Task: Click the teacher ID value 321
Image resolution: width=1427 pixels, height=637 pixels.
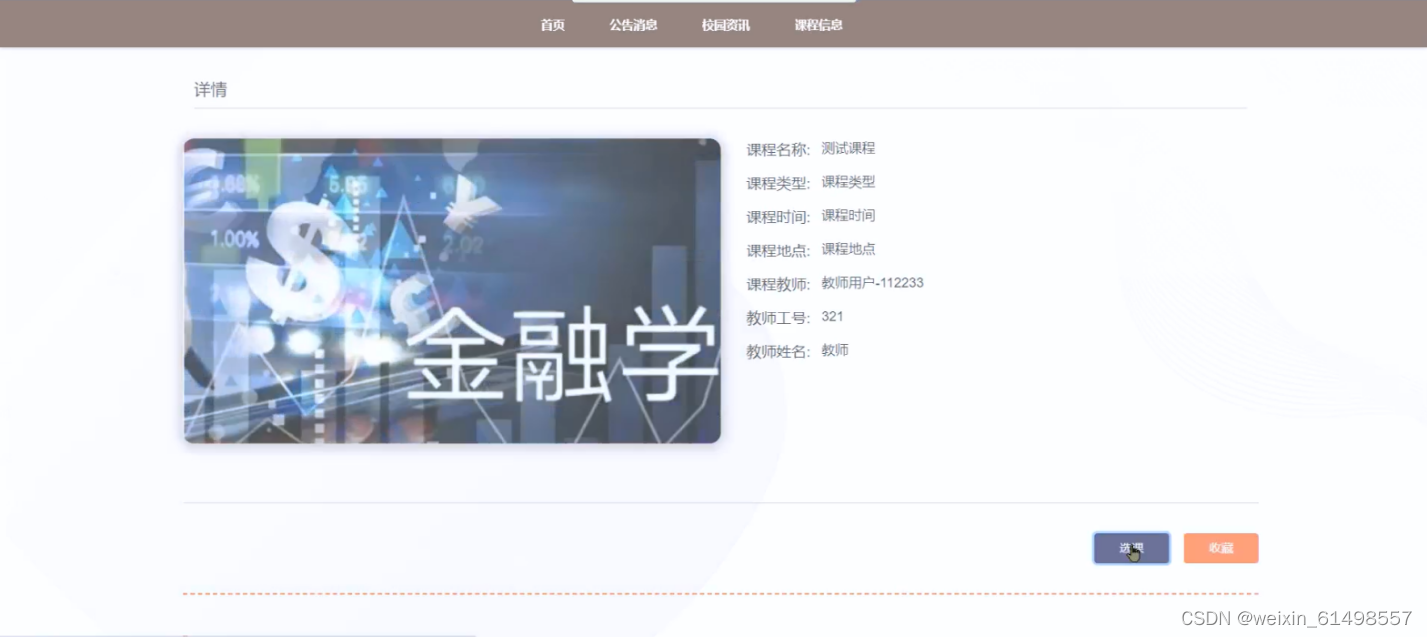Action: point(832,316)
